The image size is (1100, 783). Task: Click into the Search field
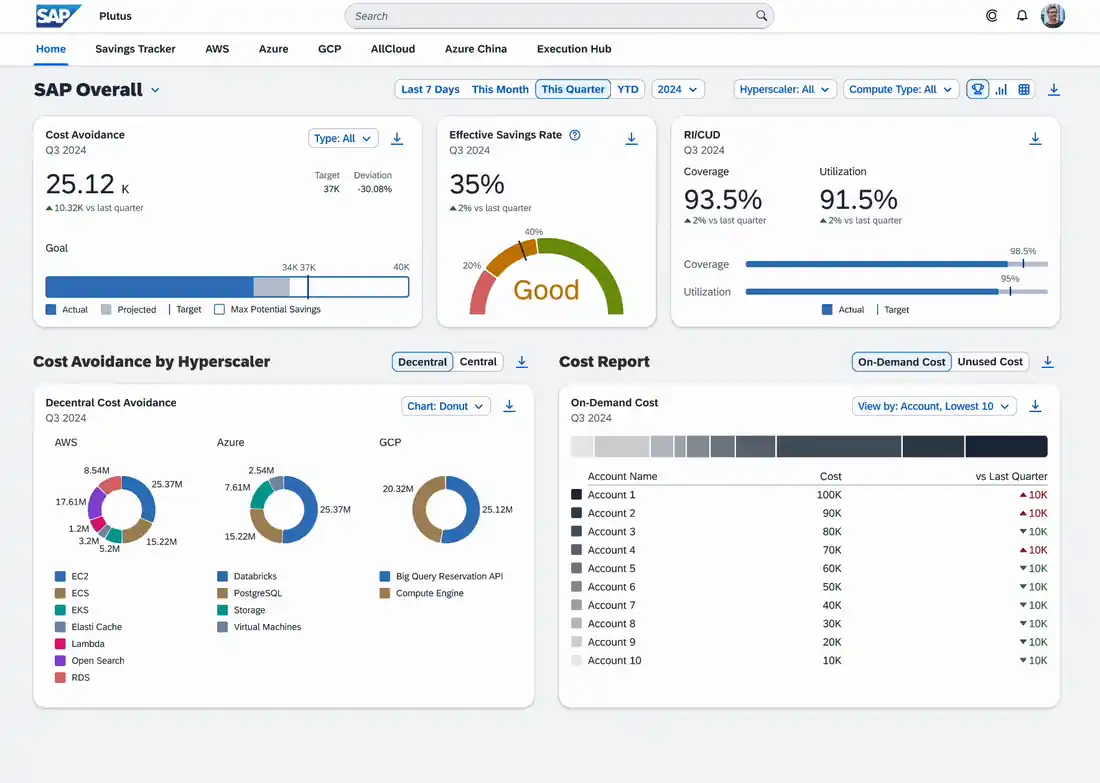pyautogui.click(x=559, y=15)
